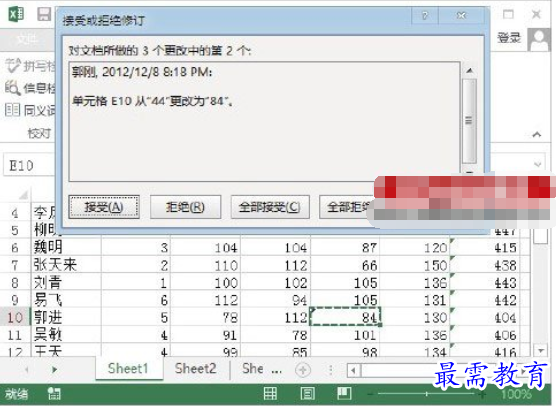Image resolution: width=556 pixels, height=406 pixels.
Task: Click the next sheet navigation arrow
Action: (54, 370)
